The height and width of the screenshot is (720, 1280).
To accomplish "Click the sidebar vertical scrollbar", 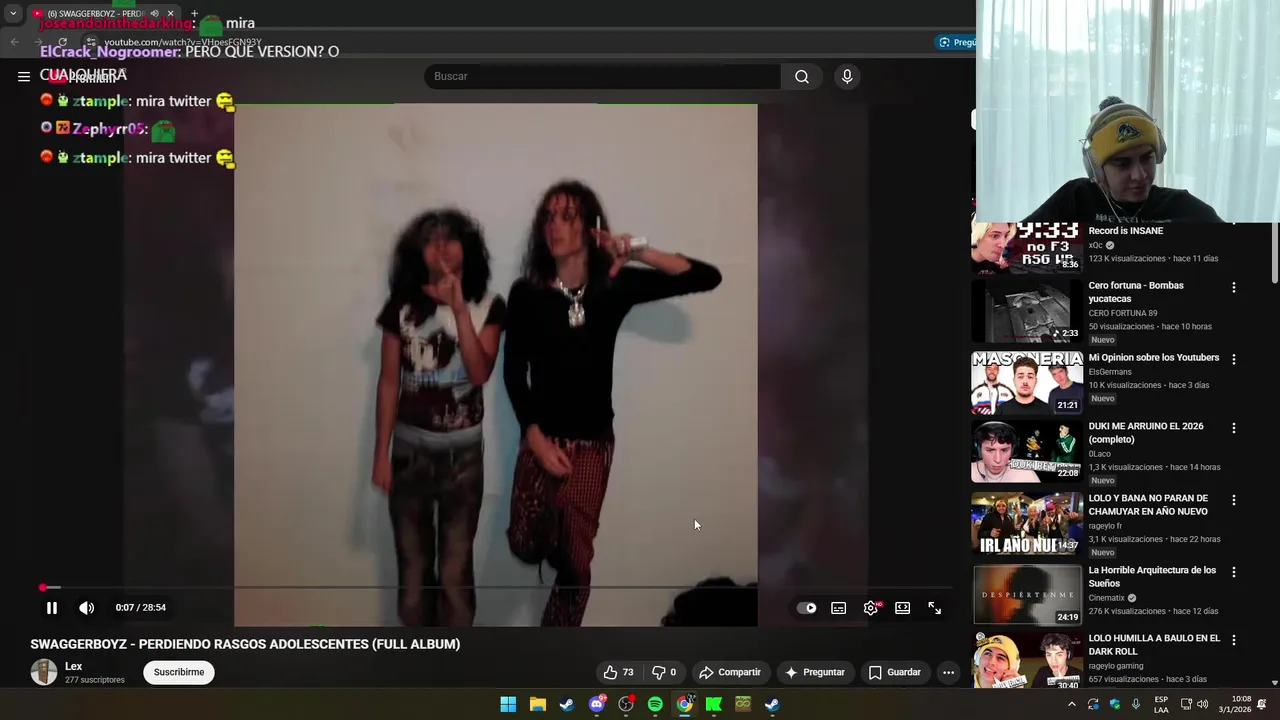I will [1274, 255].
